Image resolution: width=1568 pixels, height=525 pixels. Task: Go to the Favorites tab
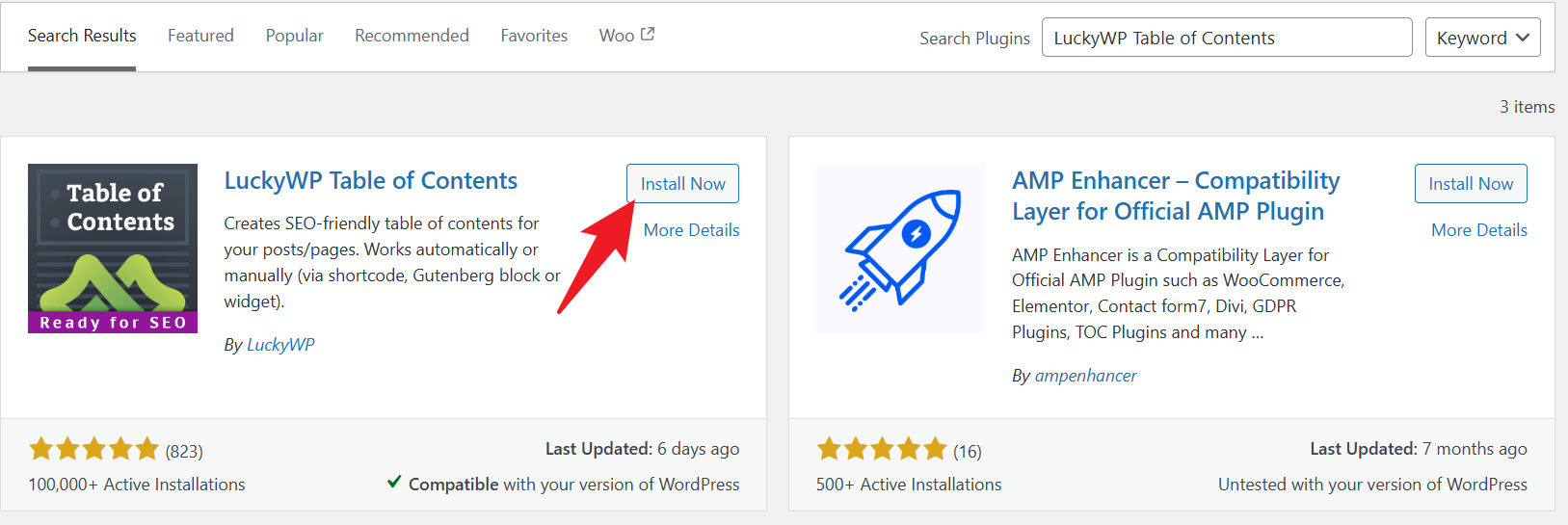[534, 36]
